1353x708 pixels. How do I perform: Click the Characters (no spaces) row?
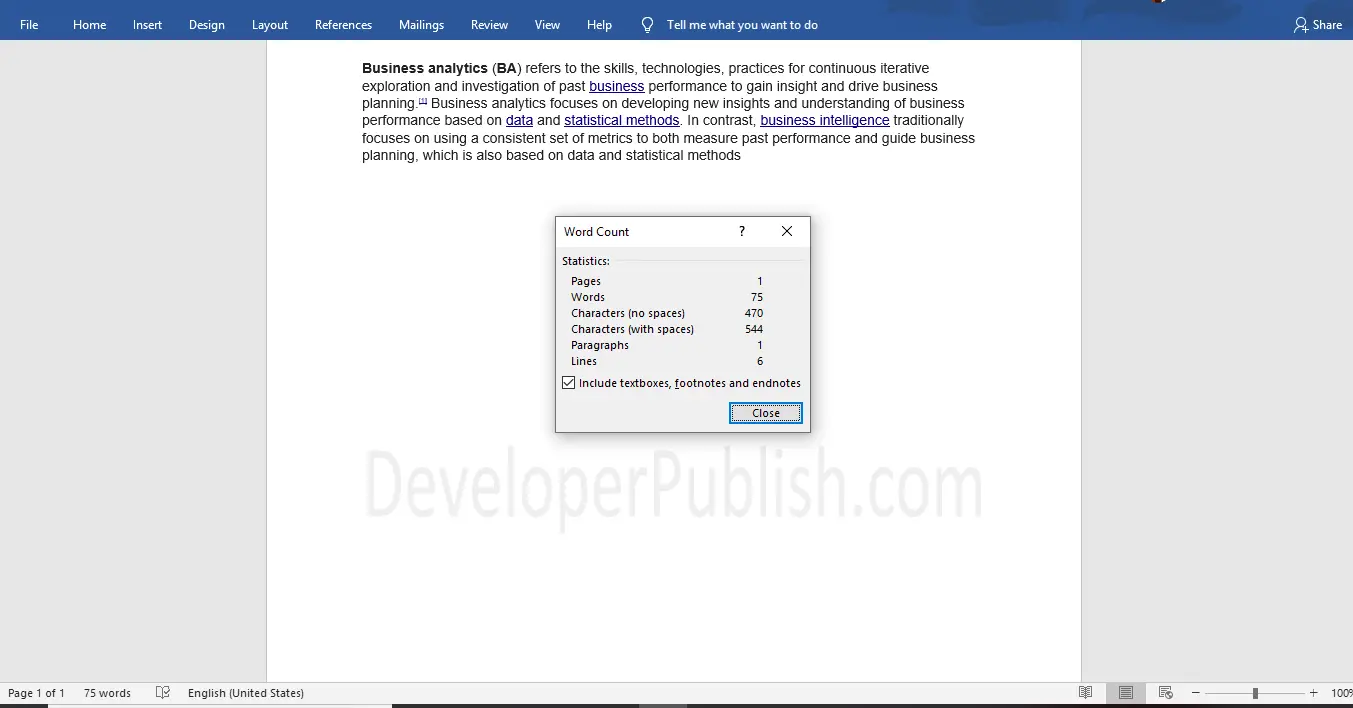666,313
